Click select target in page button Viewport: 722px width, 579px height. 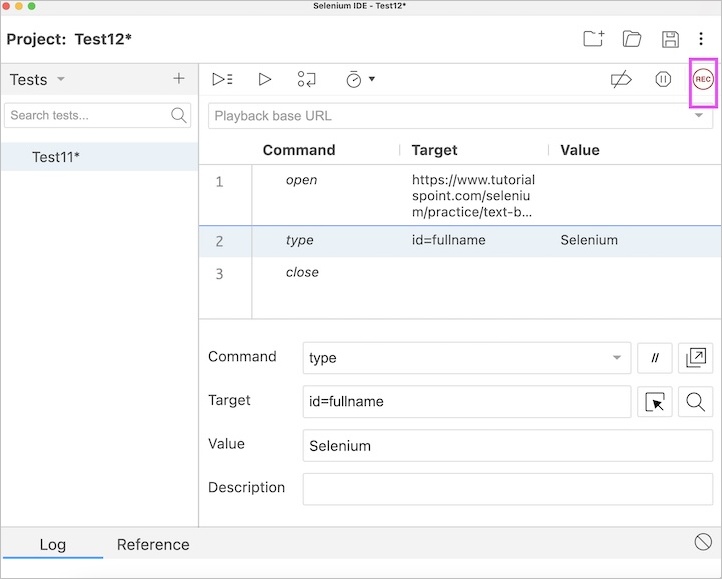[655, 402]
